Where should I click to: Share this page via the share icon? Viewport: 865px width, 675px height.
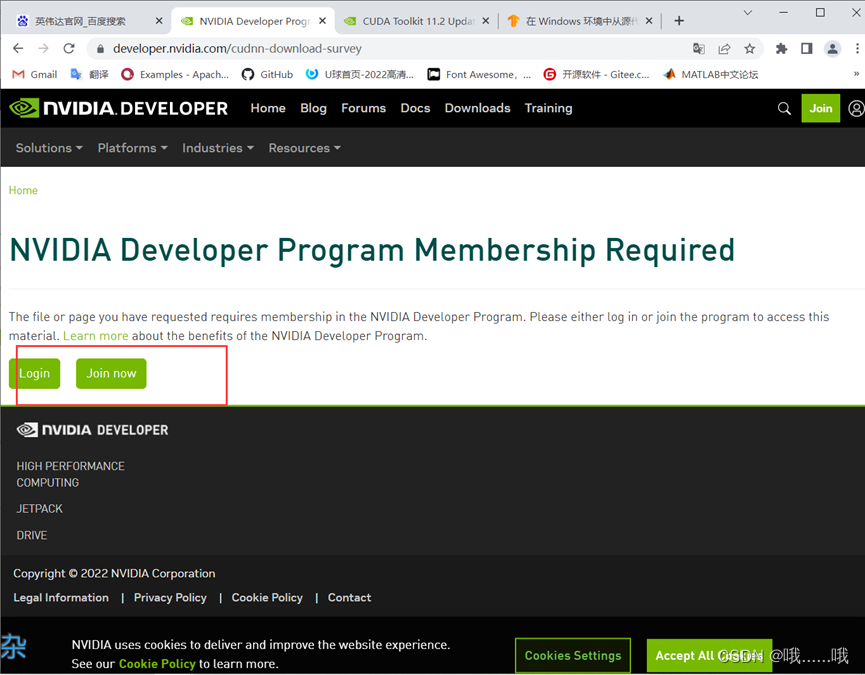724,49
